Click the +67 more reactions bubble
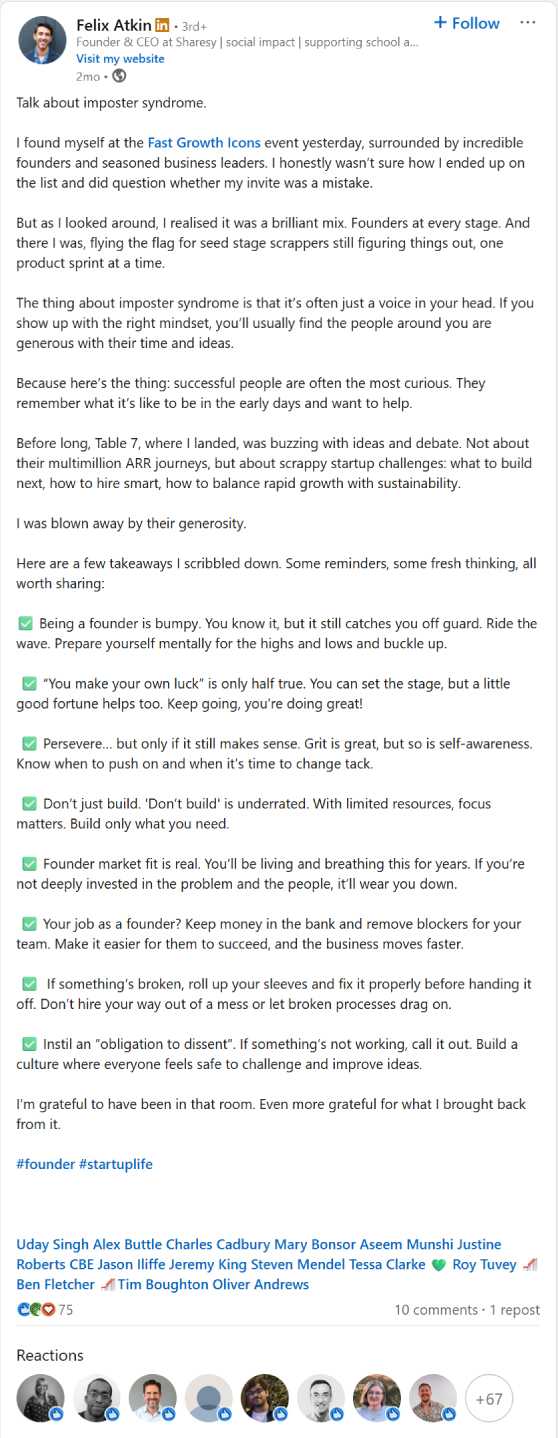Screen dimensions: 558x1438 [x=489, y=1399]
